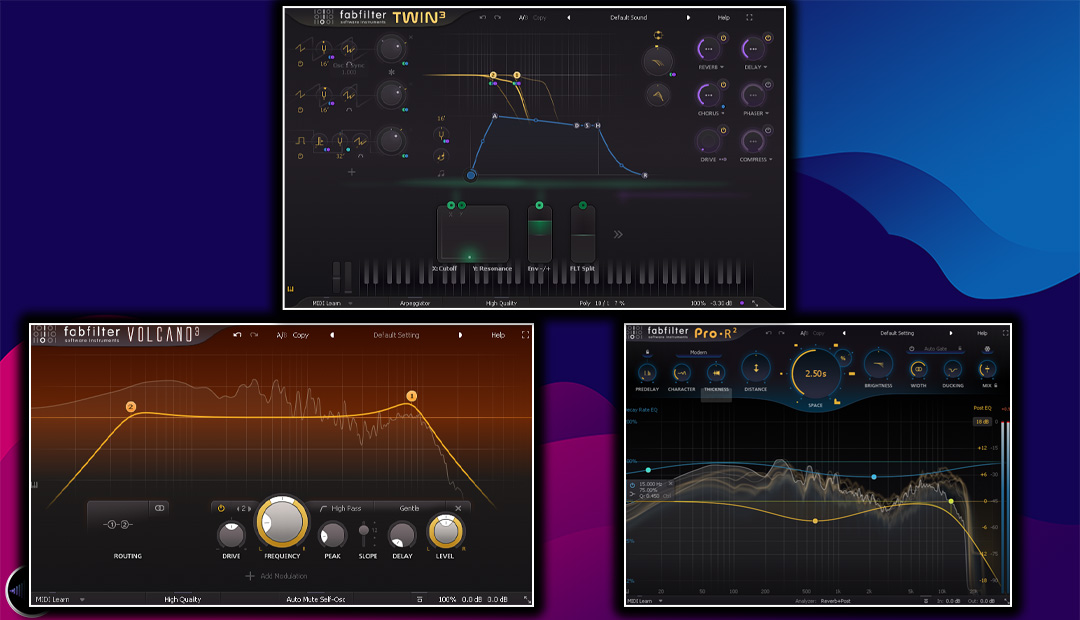
Task: Open the PHASER dropdown in Twin 3
Action: [x=756, y=114]
